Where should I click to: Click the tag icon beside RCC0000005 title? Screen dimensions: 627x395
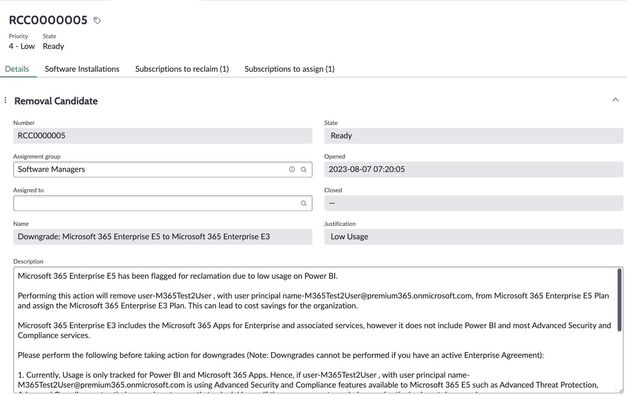point(97,20)
